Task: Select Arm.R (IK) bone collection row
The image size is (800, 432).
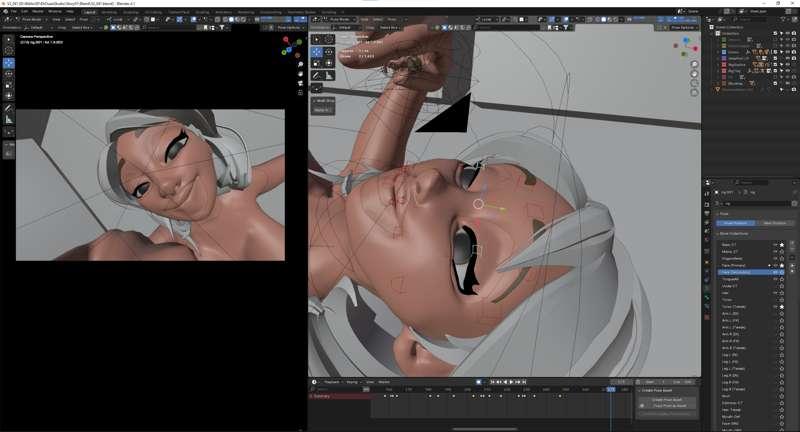Action: point(750,334)
